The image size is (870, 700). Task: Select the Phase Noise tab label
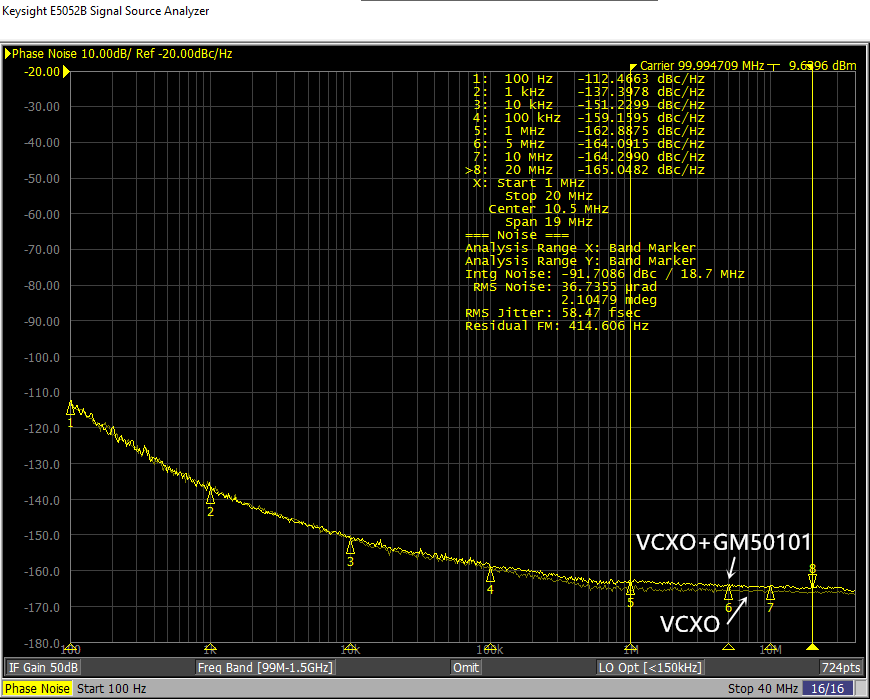[x=37, y=688]
